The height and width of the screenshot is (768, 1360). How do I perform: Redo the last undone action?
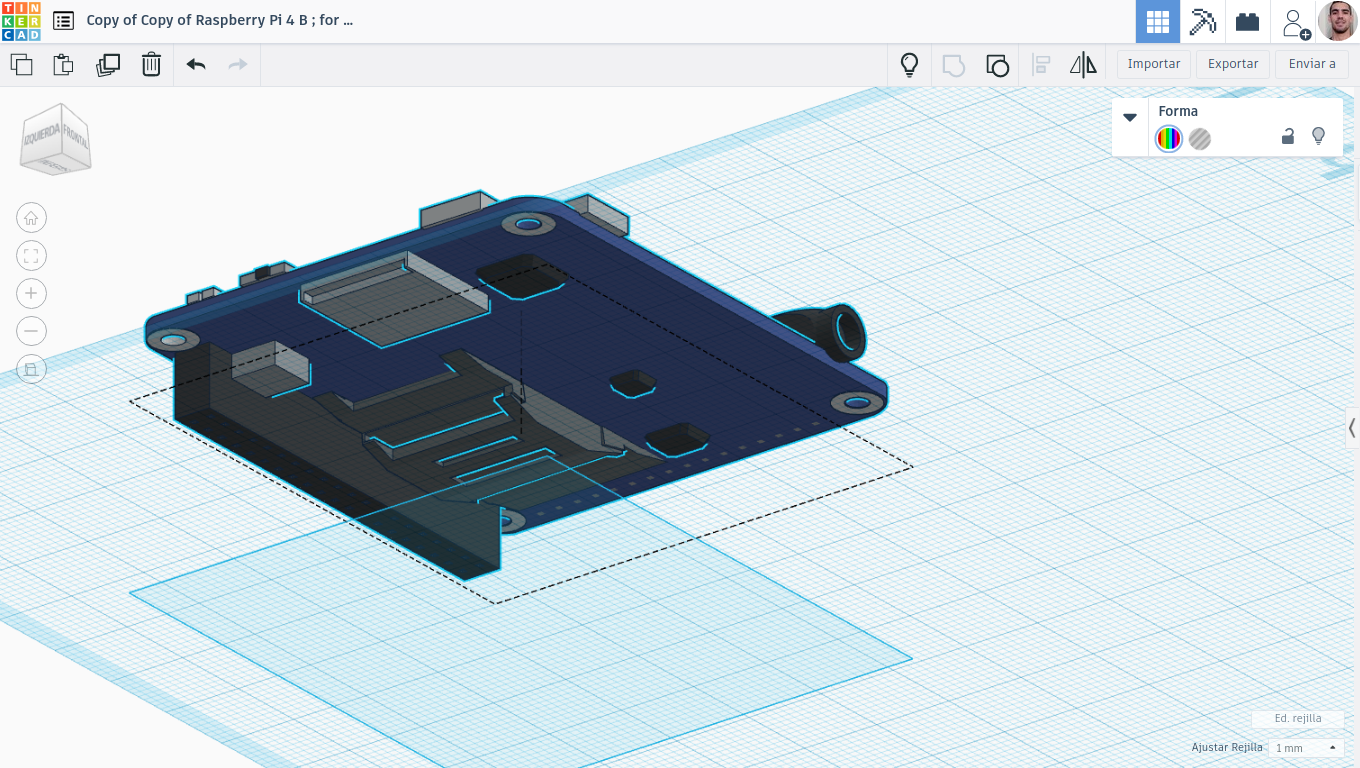click(238, 65)
